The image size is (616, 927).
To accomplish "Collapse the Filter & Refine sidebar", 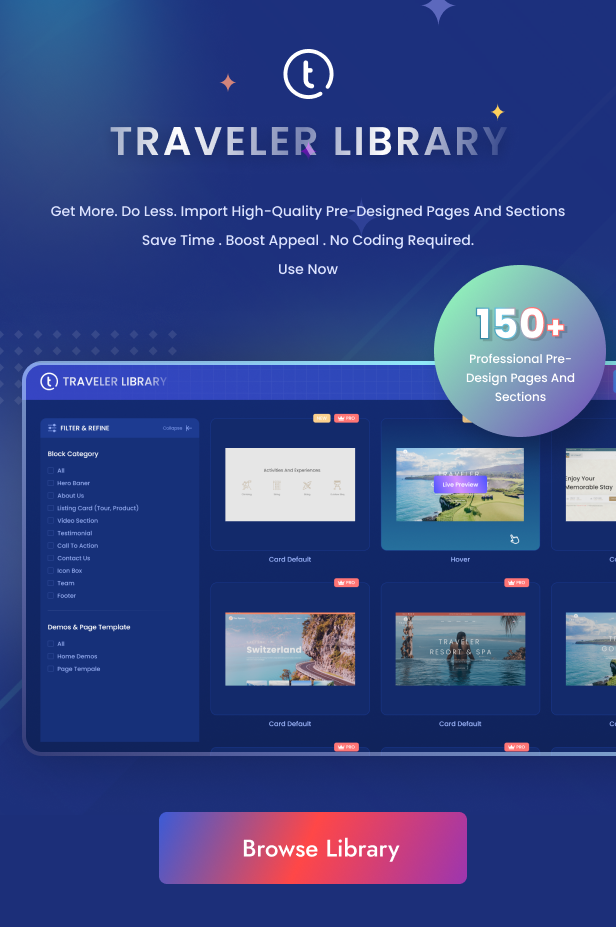I will (x=178, y=428).
